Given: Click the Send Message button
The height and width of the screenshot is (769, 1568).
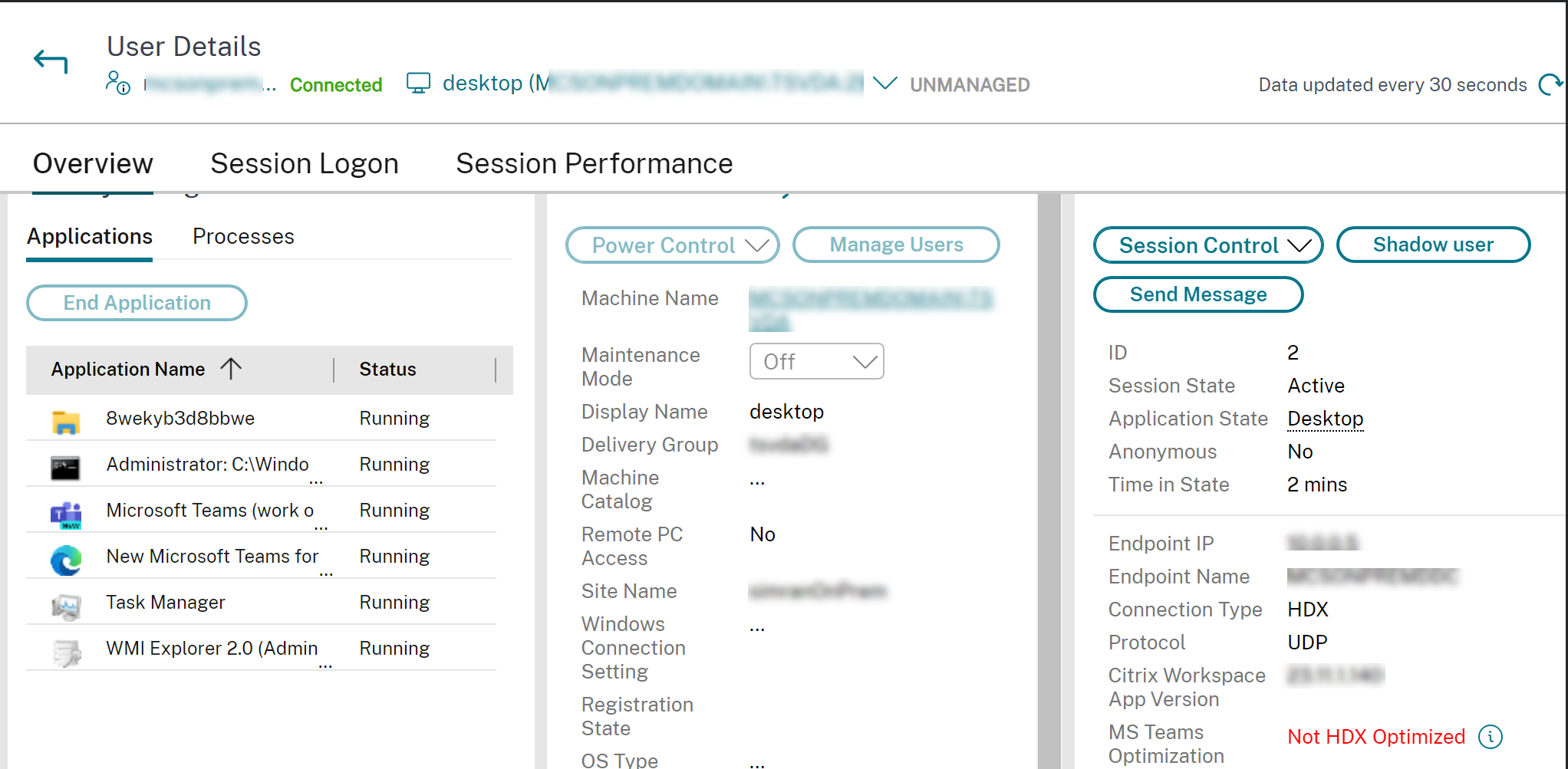Looking at the screenshot, I should click(x=1197, y=294).
